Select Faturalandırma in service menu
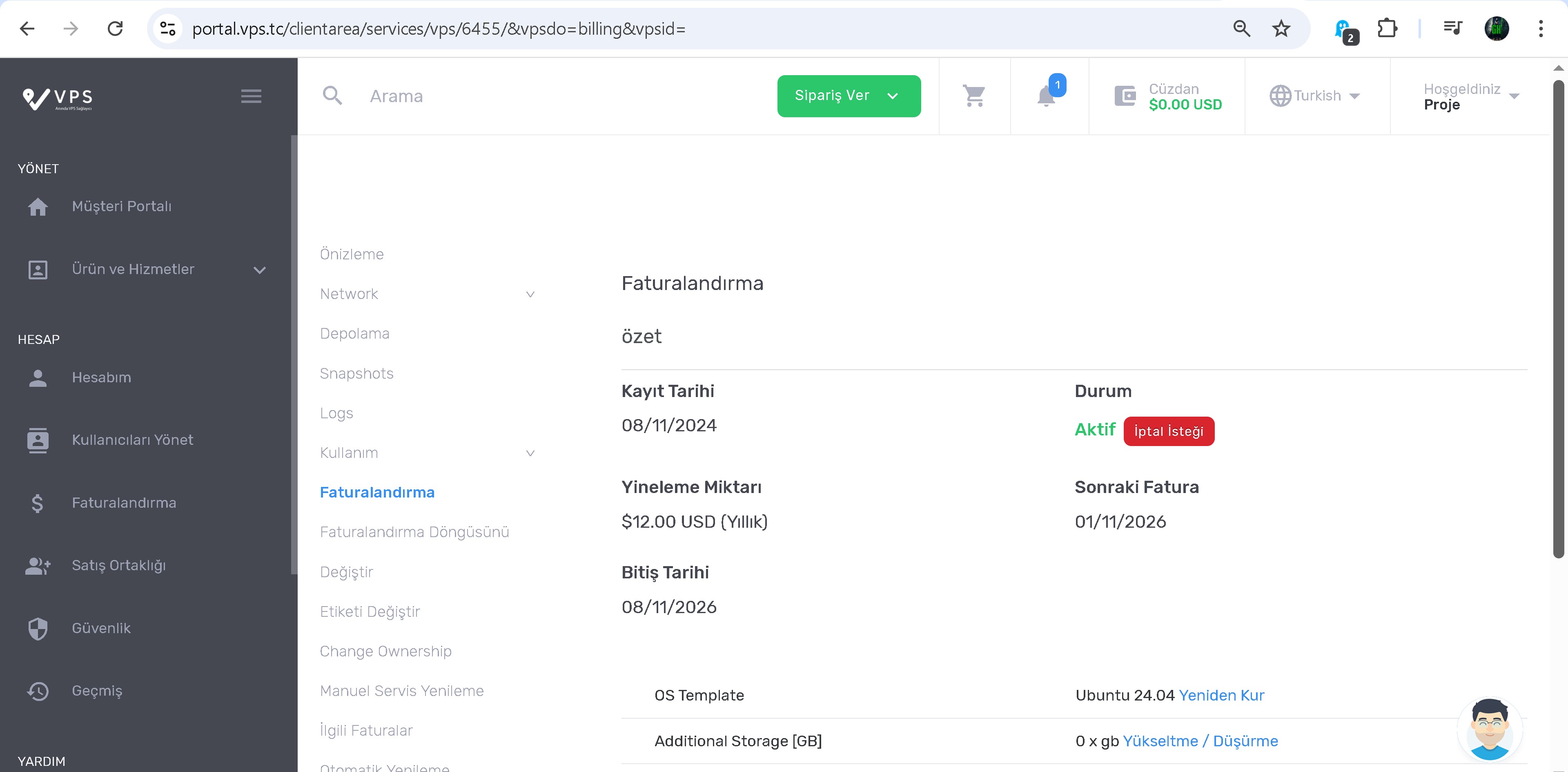 point(377,493)
